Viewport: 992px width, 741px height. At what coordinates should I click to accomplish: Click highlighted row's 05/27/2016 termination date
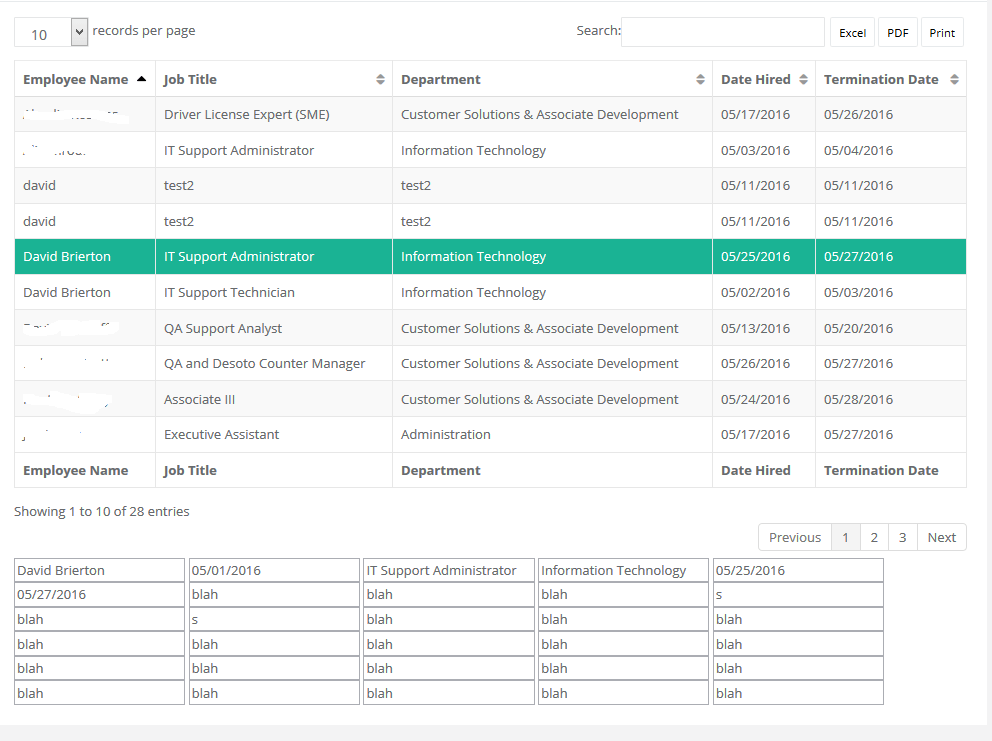click(859, 256)
